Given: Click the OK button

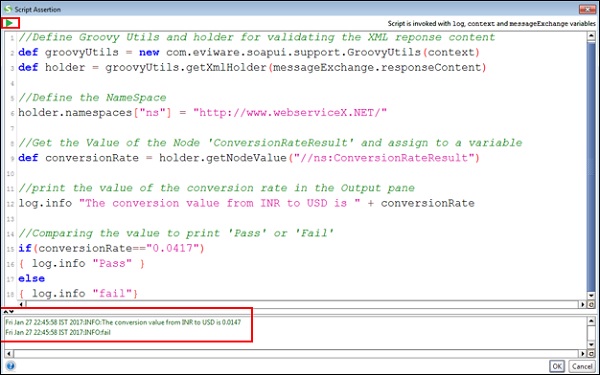Looking at the screenshot, I should pyautogui.click(x=557, y=366).
